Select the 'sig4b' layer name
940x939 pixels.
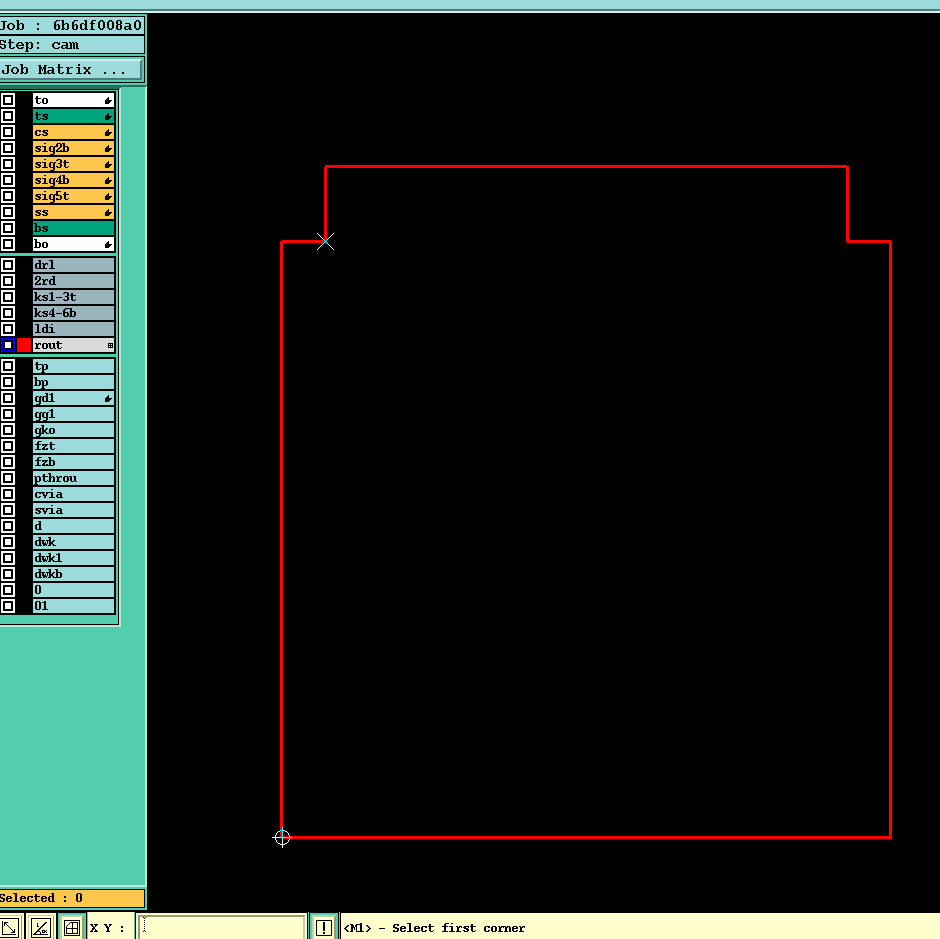[x=74, y=180]
